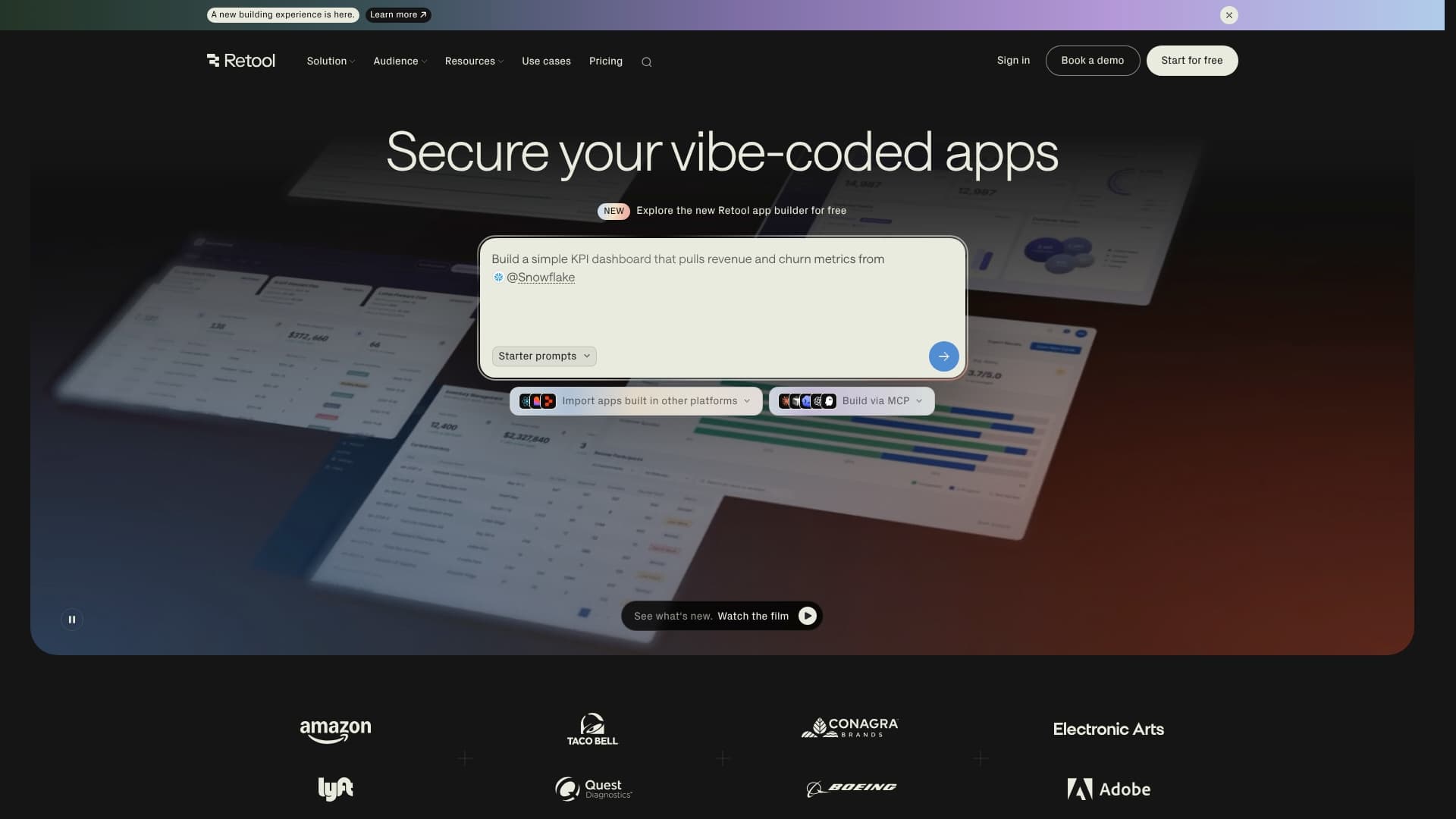Click the Snowflake icon in the prompt
The height and width of the screenshot is (819, 1456).
tap(498, 278)
